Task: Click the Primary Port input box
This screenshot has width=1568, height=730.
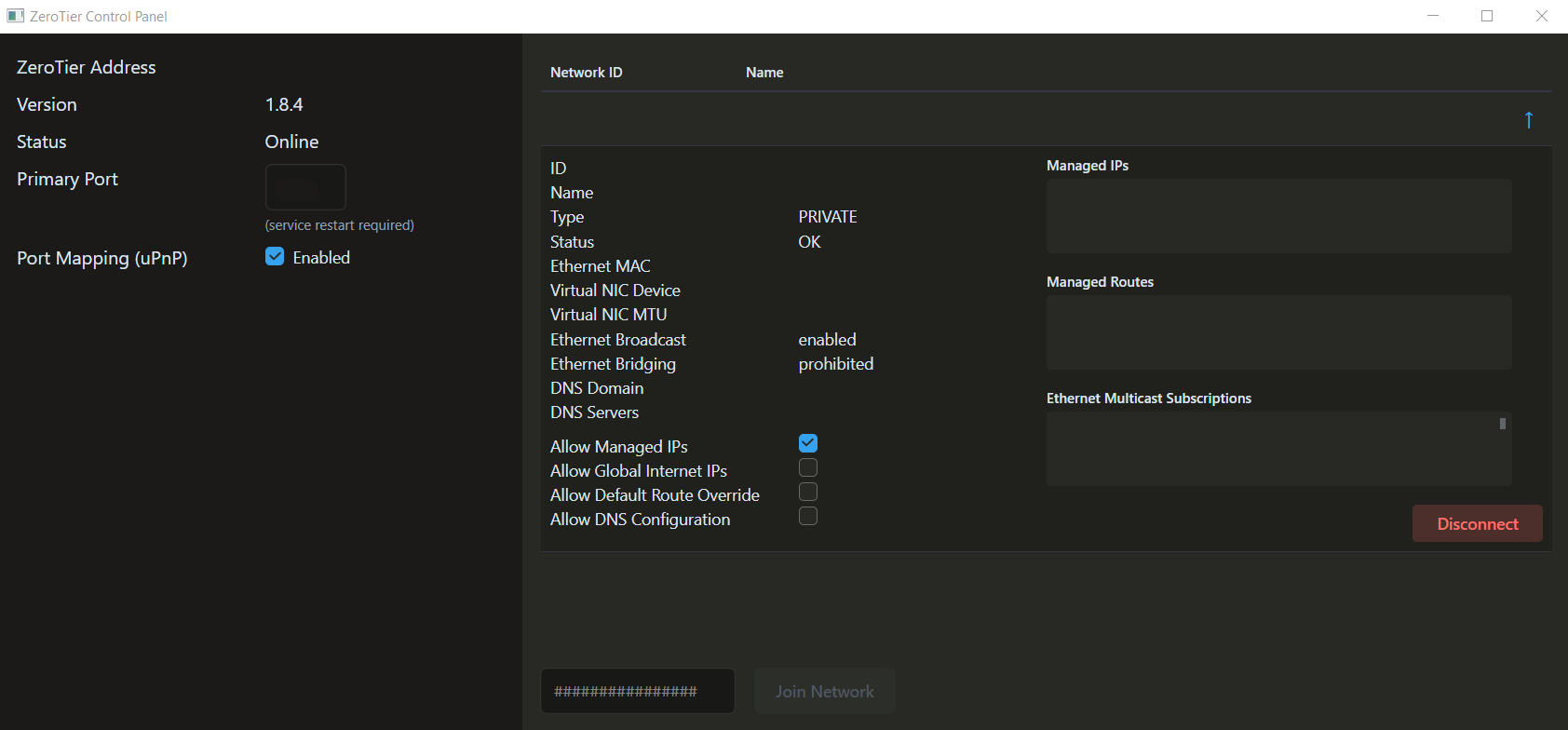Action: (x=305, y=187)
